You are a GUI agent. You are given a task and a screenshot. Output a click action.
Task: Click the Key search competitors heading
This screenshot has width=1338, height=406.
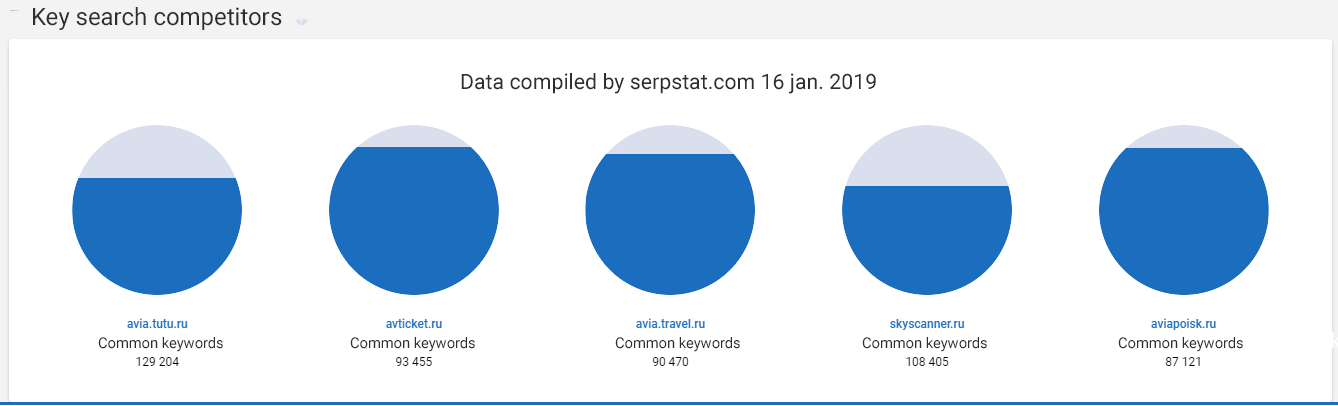click(x=156, y=18)
